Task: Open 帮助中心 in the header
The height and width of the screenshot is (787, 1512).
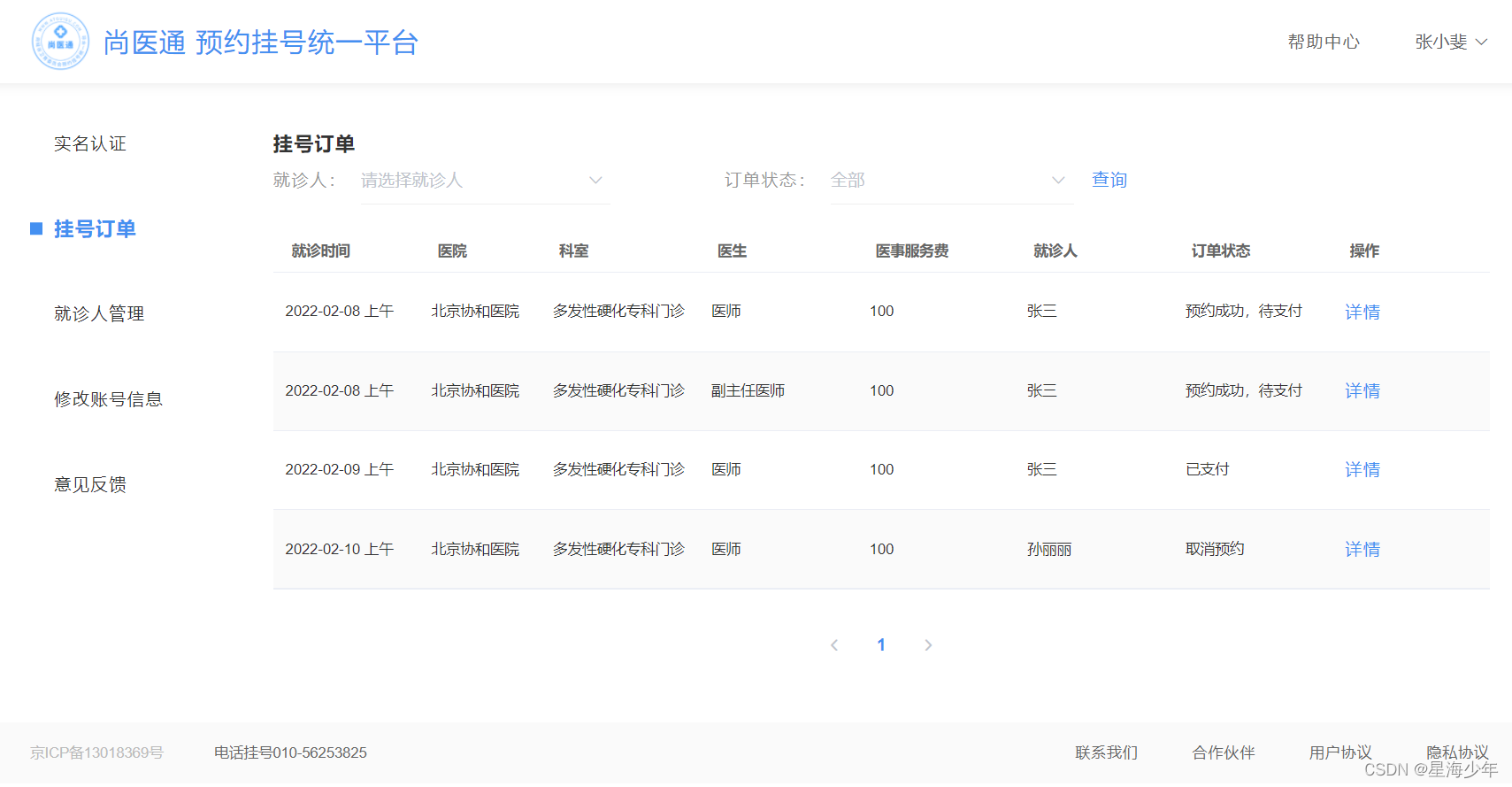Action: 1324,42
